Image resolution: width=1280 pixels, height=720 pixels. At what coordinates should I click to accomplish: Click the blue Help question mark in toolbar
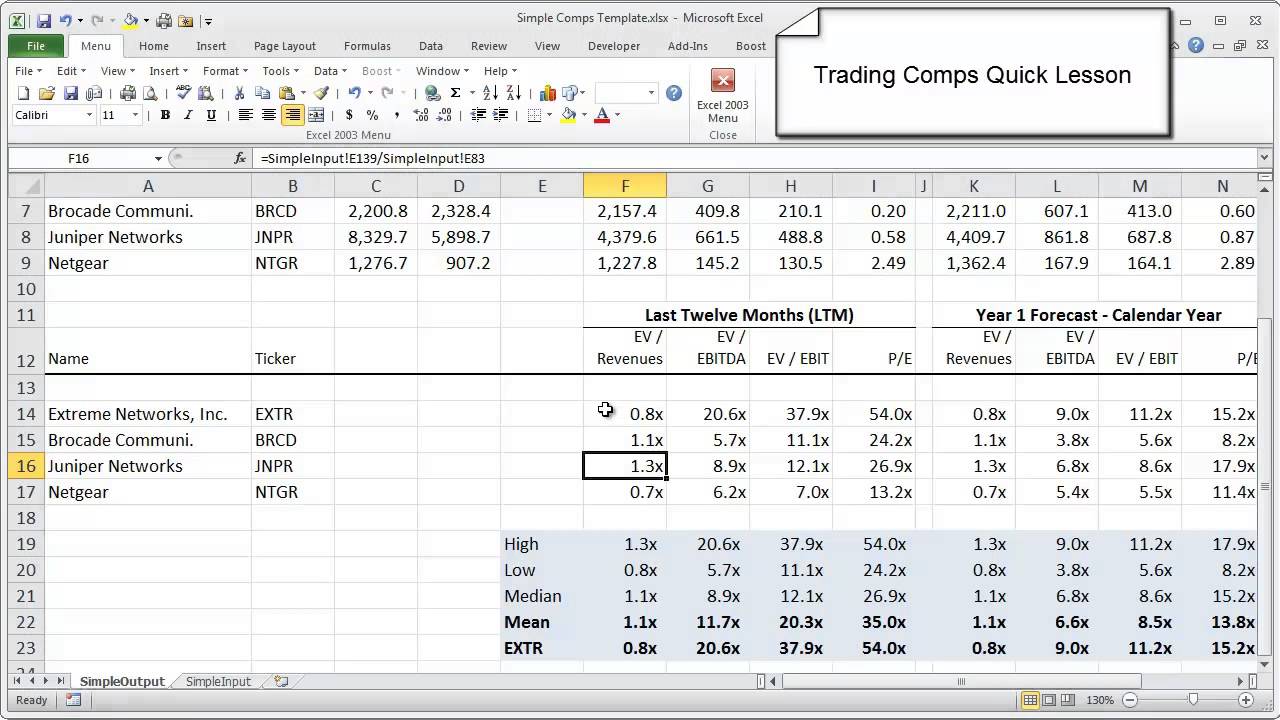[x=674, y=93]
